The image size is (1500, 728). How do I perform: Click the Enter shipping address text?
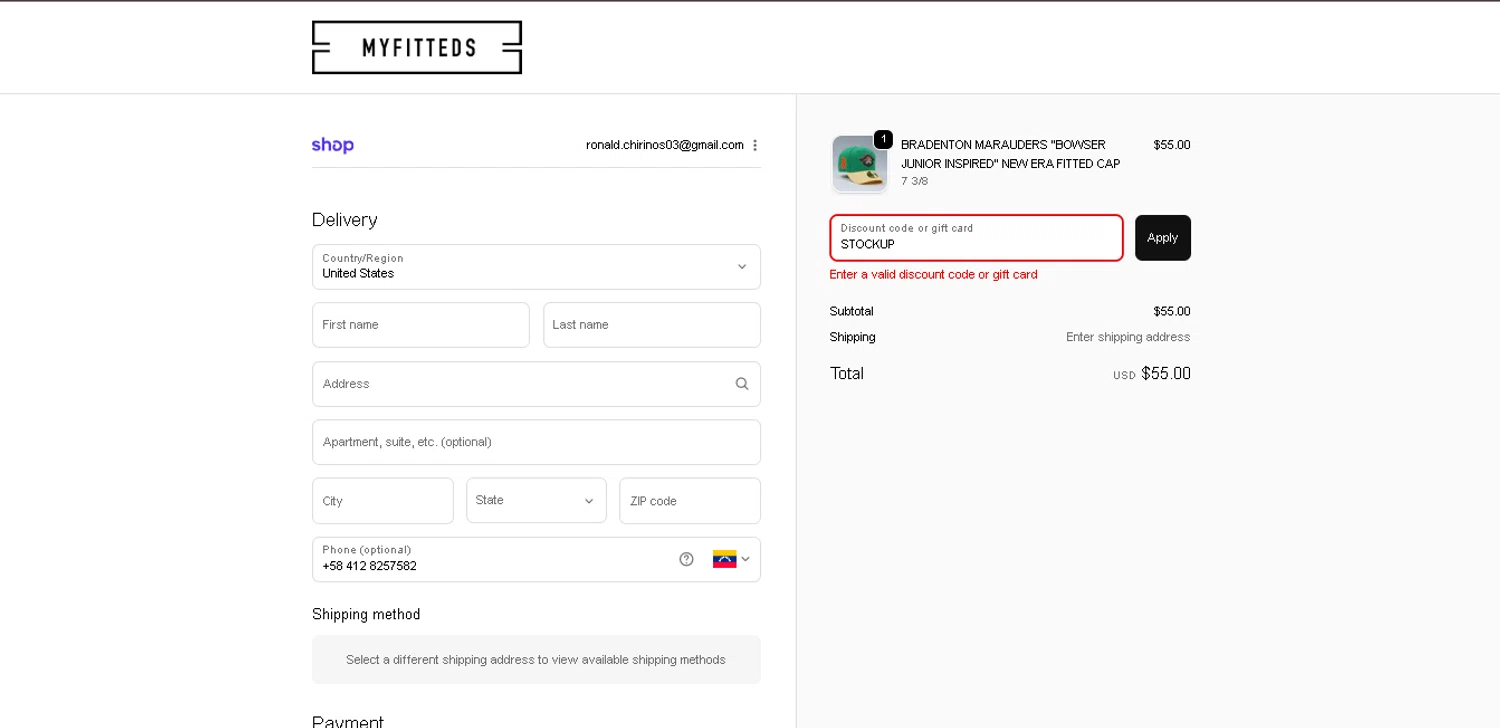tap(1128, 337)
